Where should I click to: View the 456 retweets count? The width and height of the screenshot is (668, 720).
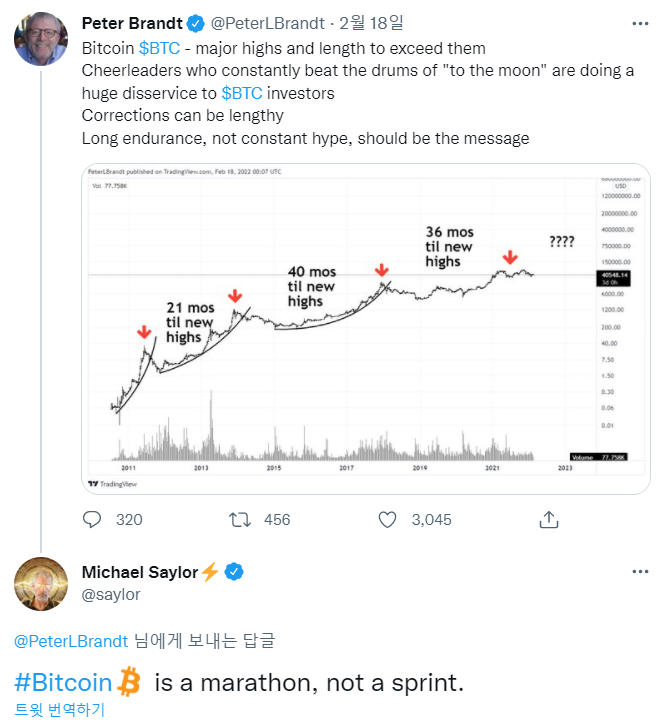[x=277, y=520]
